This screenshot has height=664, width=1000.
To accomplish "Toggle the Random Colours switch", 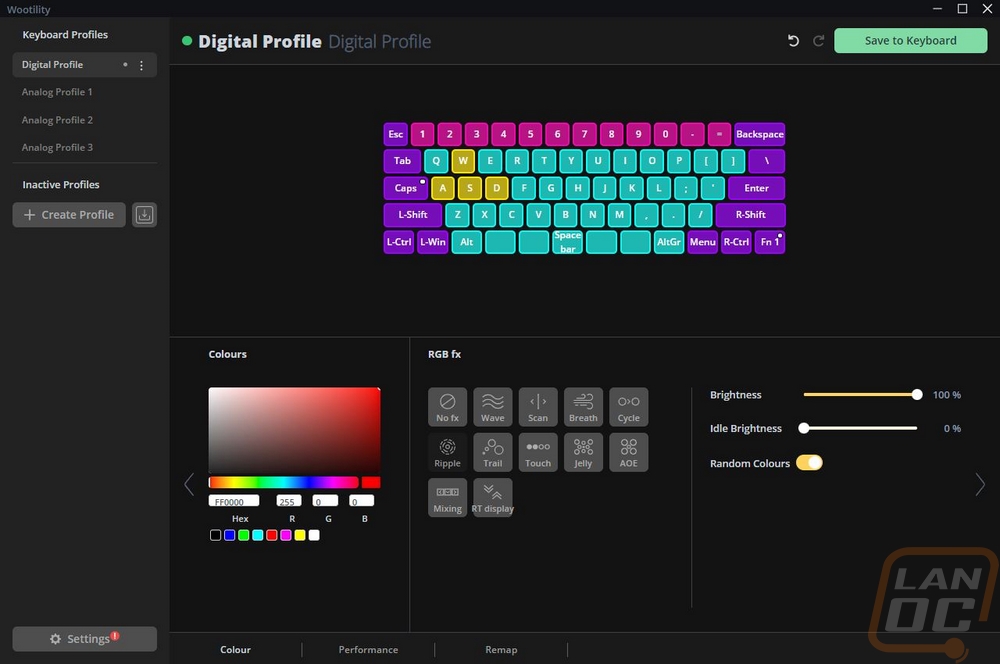I will [809, 463].
